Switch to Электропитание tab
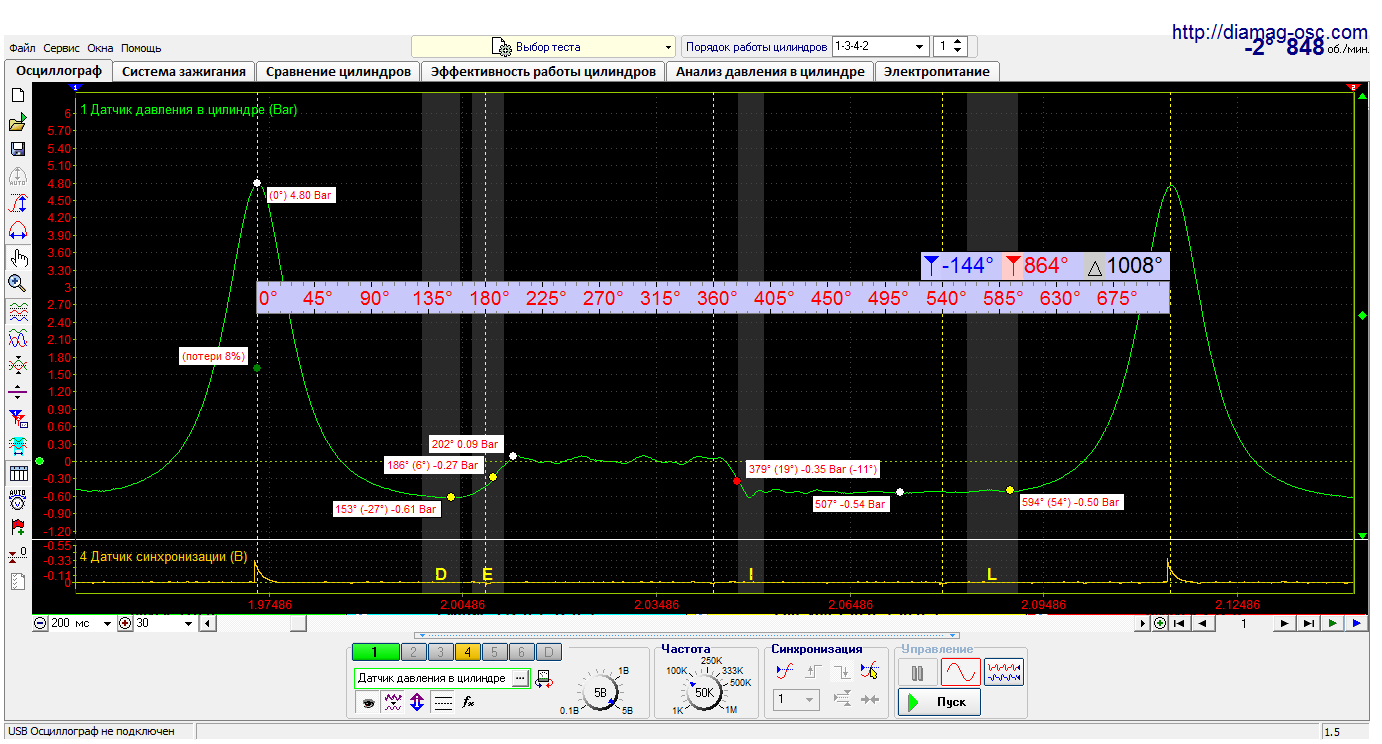The width and height of the screenshot is (1382, 744). pyautogui.click(x=937, y=71)
